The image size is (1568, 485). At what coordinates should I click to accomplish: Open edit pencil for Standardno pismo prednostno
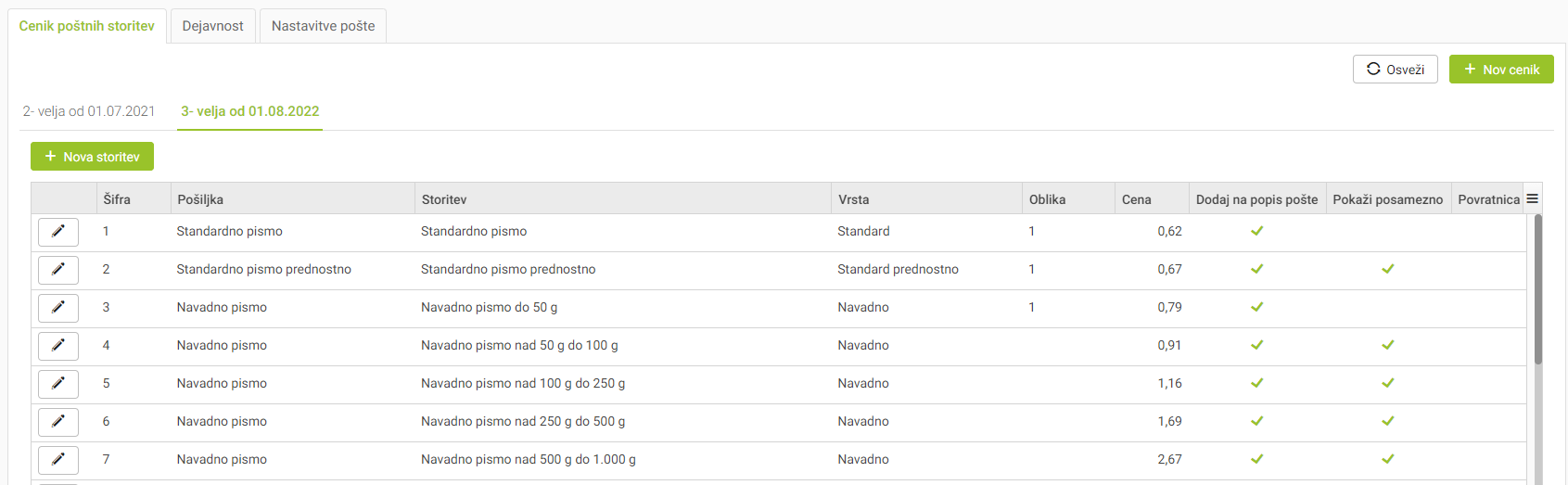[x=58, y=270]
